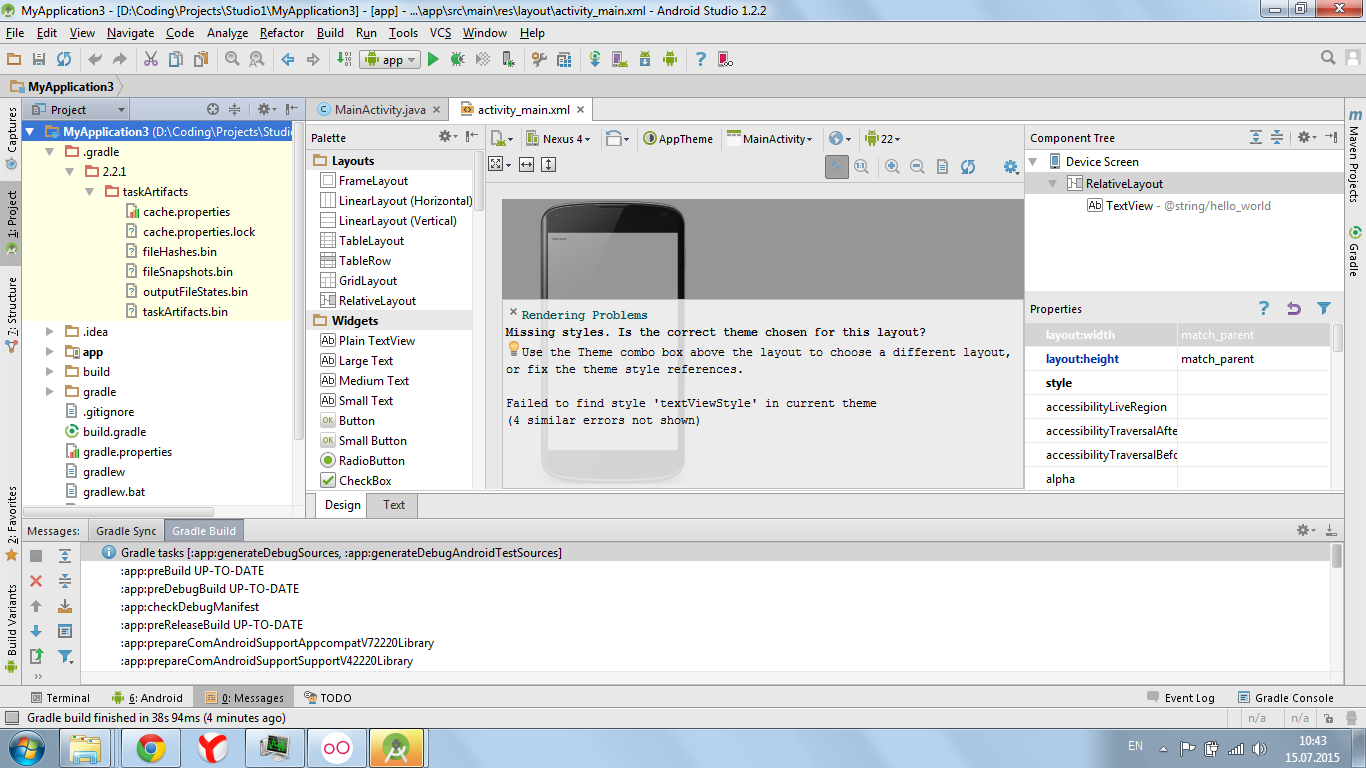
Task: Toggle fit-to-screen zoom button in designer
Action: coord(837,167)
